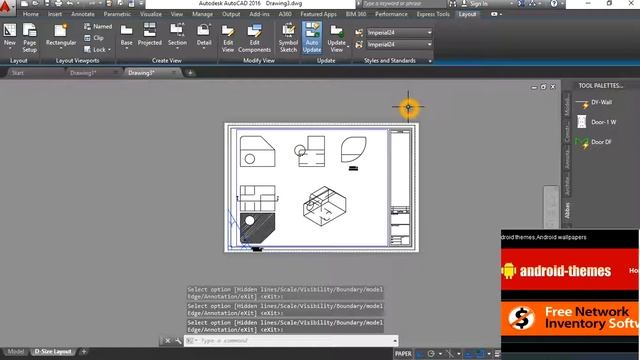The image size is (640, 360).
Task: Select the Rectangular viewport tool
Action: tap(61, 35)
